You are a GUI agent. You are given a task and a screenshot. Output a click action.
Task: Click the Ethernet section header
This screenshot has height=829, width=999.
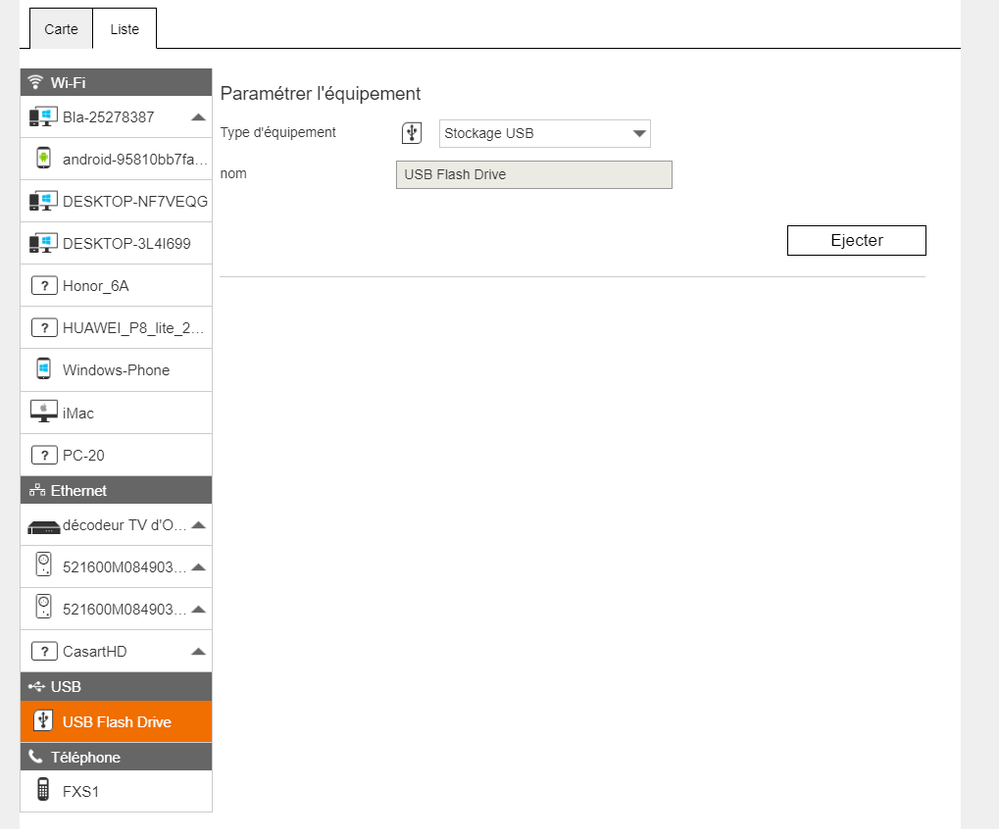pyautogui.click(x=116, y=490)
